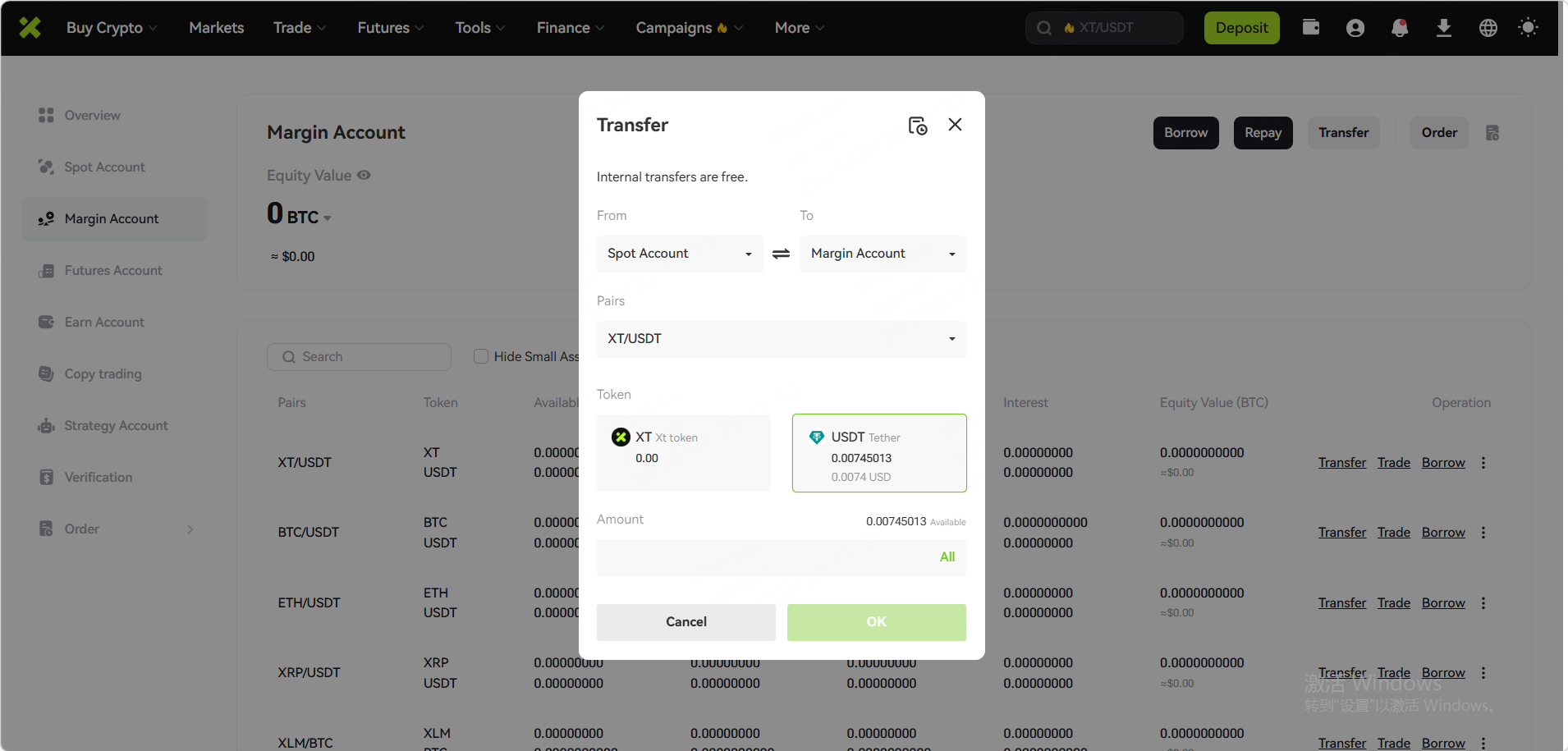Open language globe icon

(x=1488, y=28)
